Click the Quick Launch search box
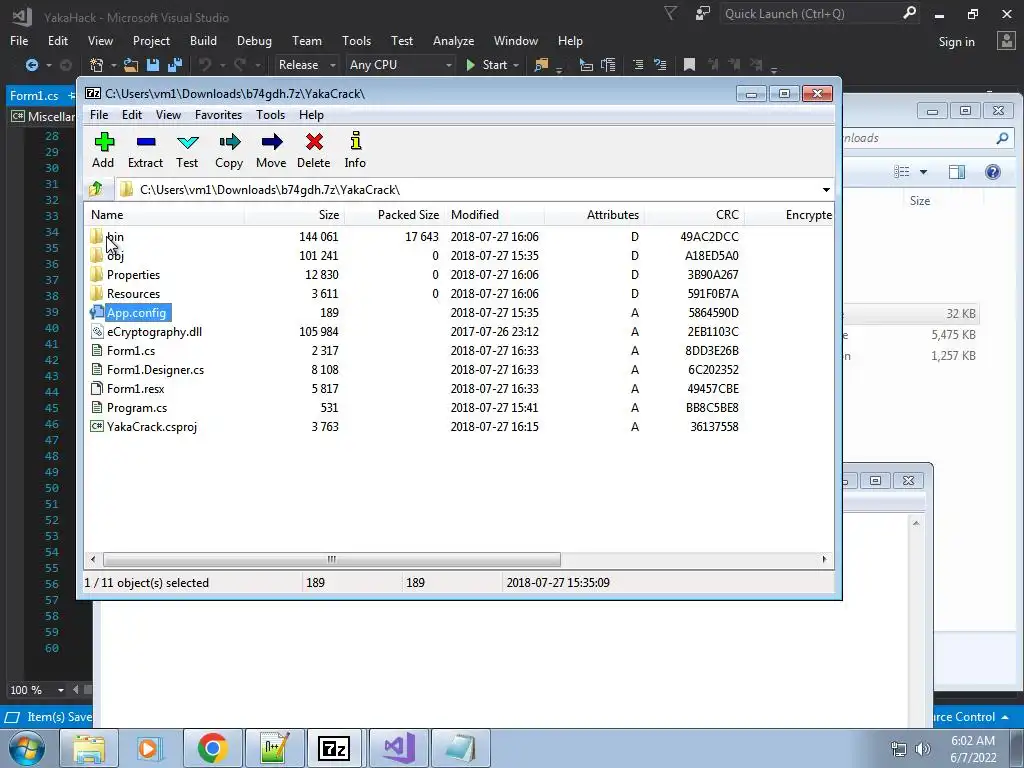 click(819, 13)
